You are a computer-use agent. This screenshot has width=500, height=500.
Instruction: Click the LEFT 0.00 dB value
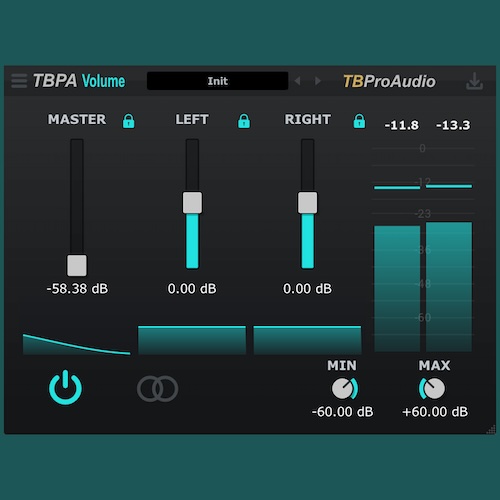pos(192,289)
